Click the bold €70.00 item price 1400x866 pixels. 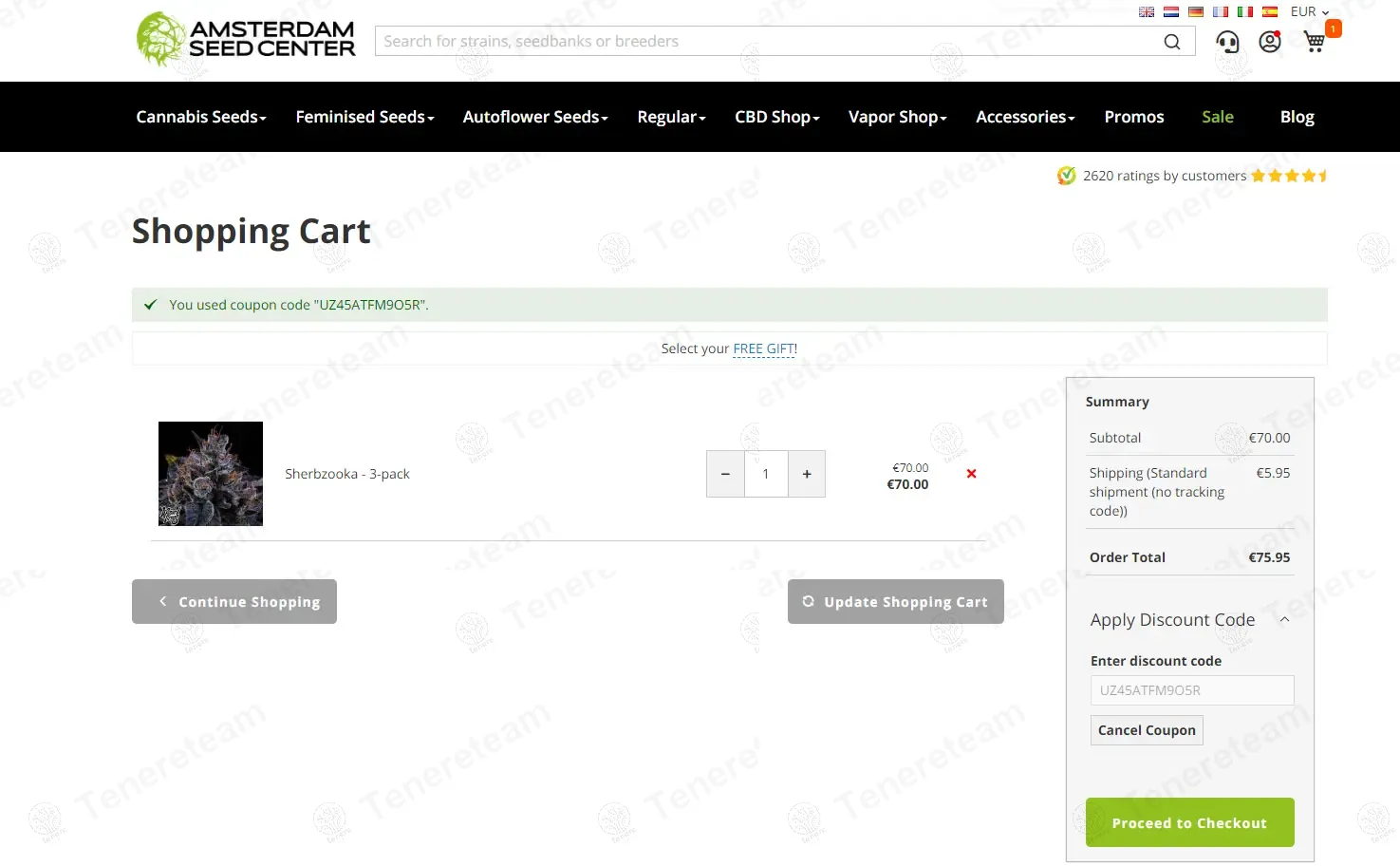pos(907,484)
